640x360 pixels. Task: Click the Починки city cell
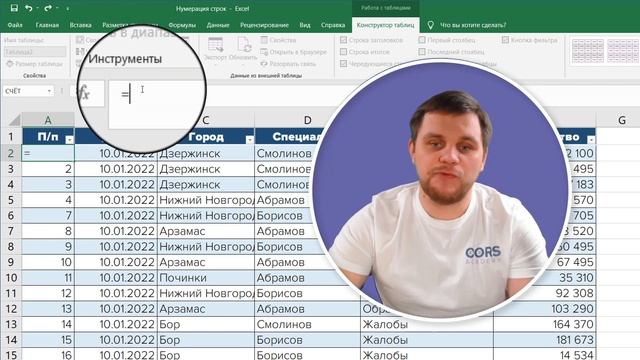(206, 278)
